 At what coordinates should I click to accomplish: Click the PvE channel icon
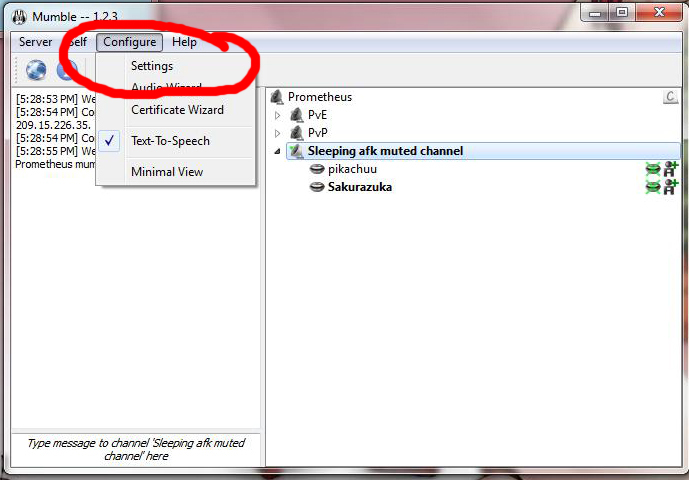coord(297,115)
